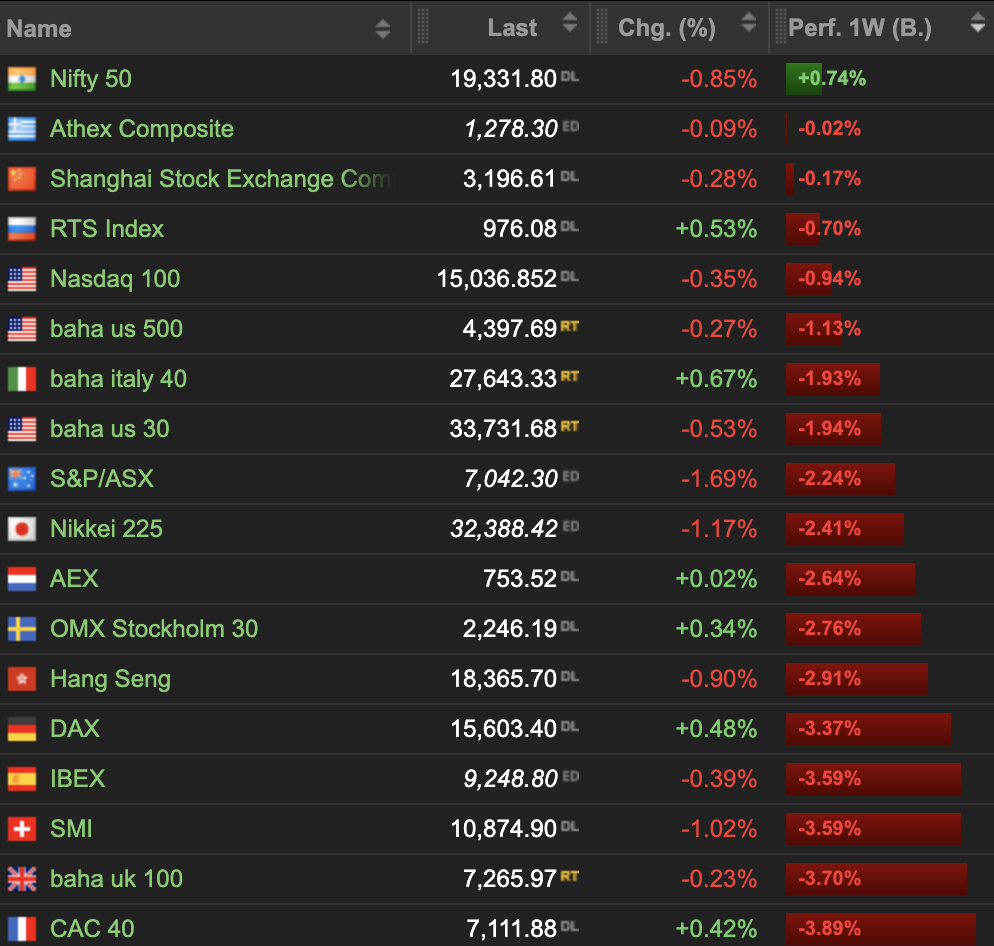Screen dimensions: 994x946
Task: Click the Swiss flag beside SMI
Action: 22,829
